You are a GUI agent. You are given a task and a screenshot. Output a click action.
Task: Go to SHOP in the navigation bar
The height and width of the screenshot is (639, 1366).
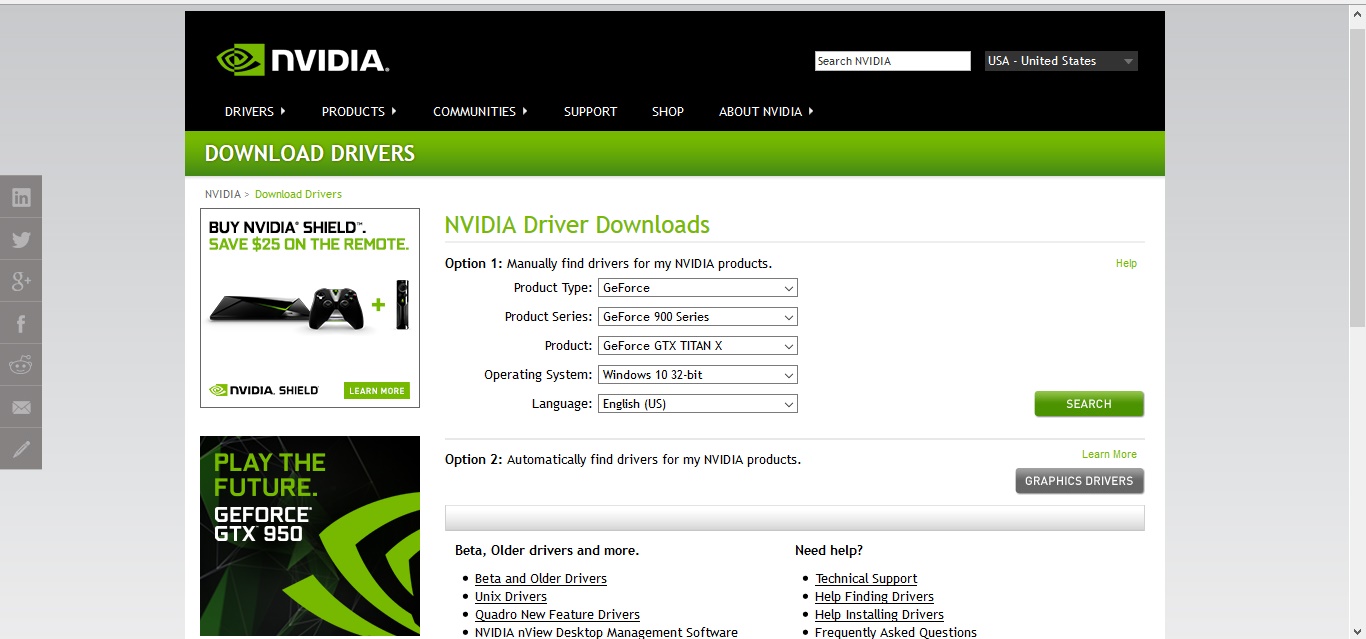point(668,111)
